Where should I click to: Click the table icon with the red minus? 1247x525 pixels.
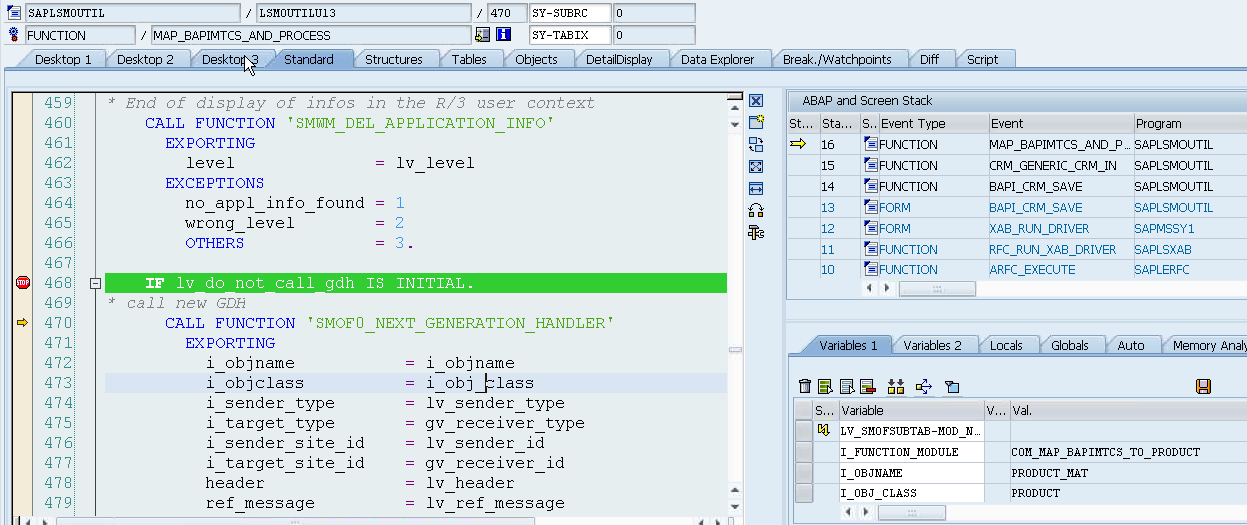[x=867, y=386]
